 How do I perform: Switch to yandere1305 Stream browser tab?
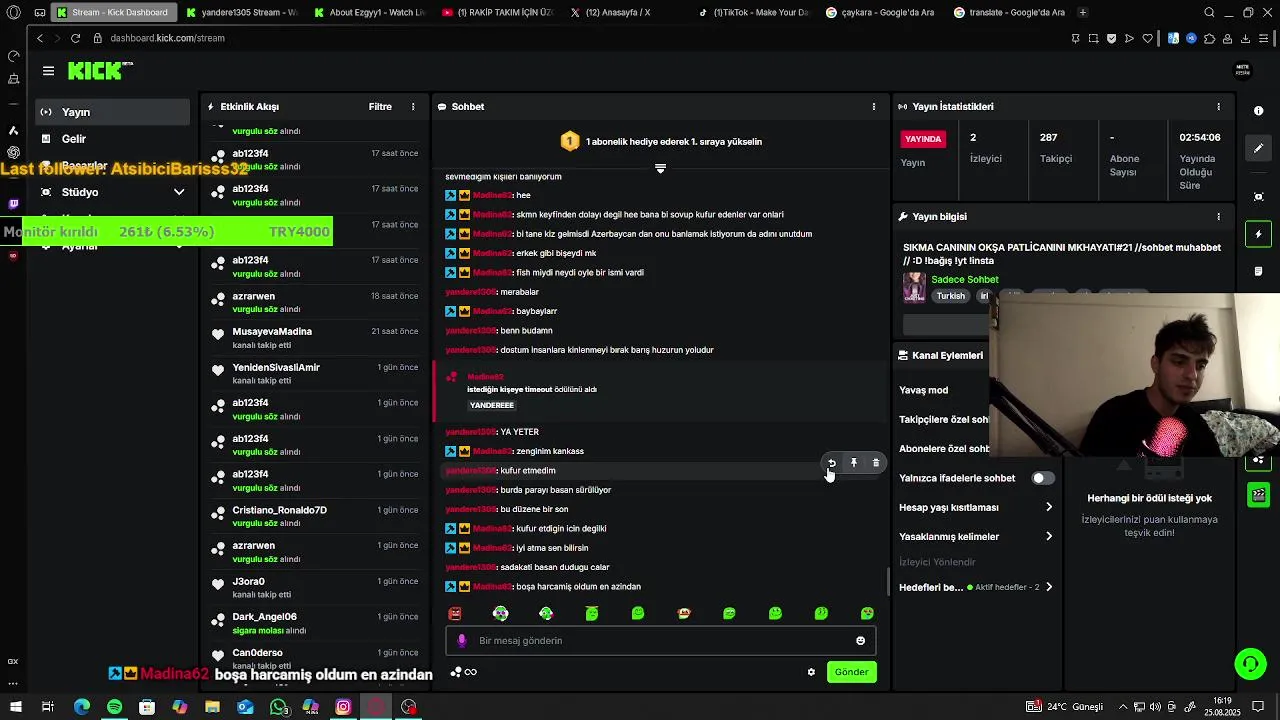tap(243, 12)
